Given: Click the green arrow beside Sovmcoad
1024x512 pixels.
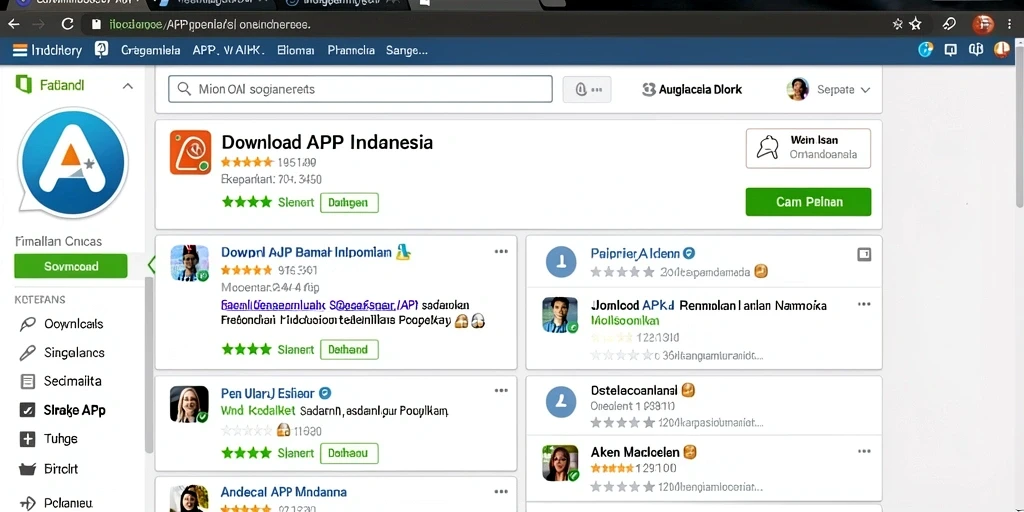Looking at the screenshot, I should point(151,265).
